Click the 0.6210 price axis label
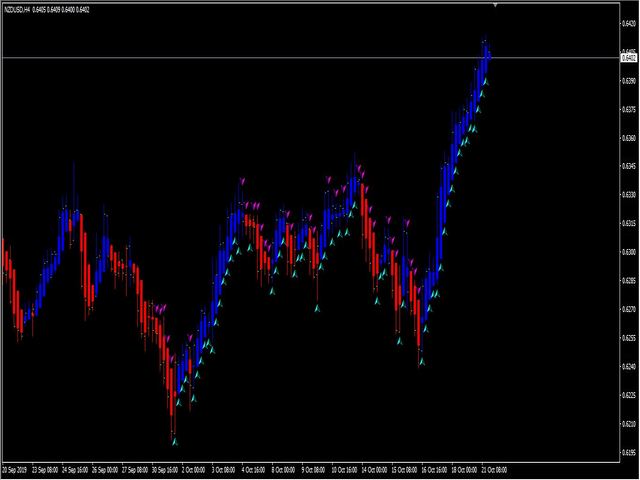Image resolution: width=640 pixels, height=480 pixels. click(629, 424)
